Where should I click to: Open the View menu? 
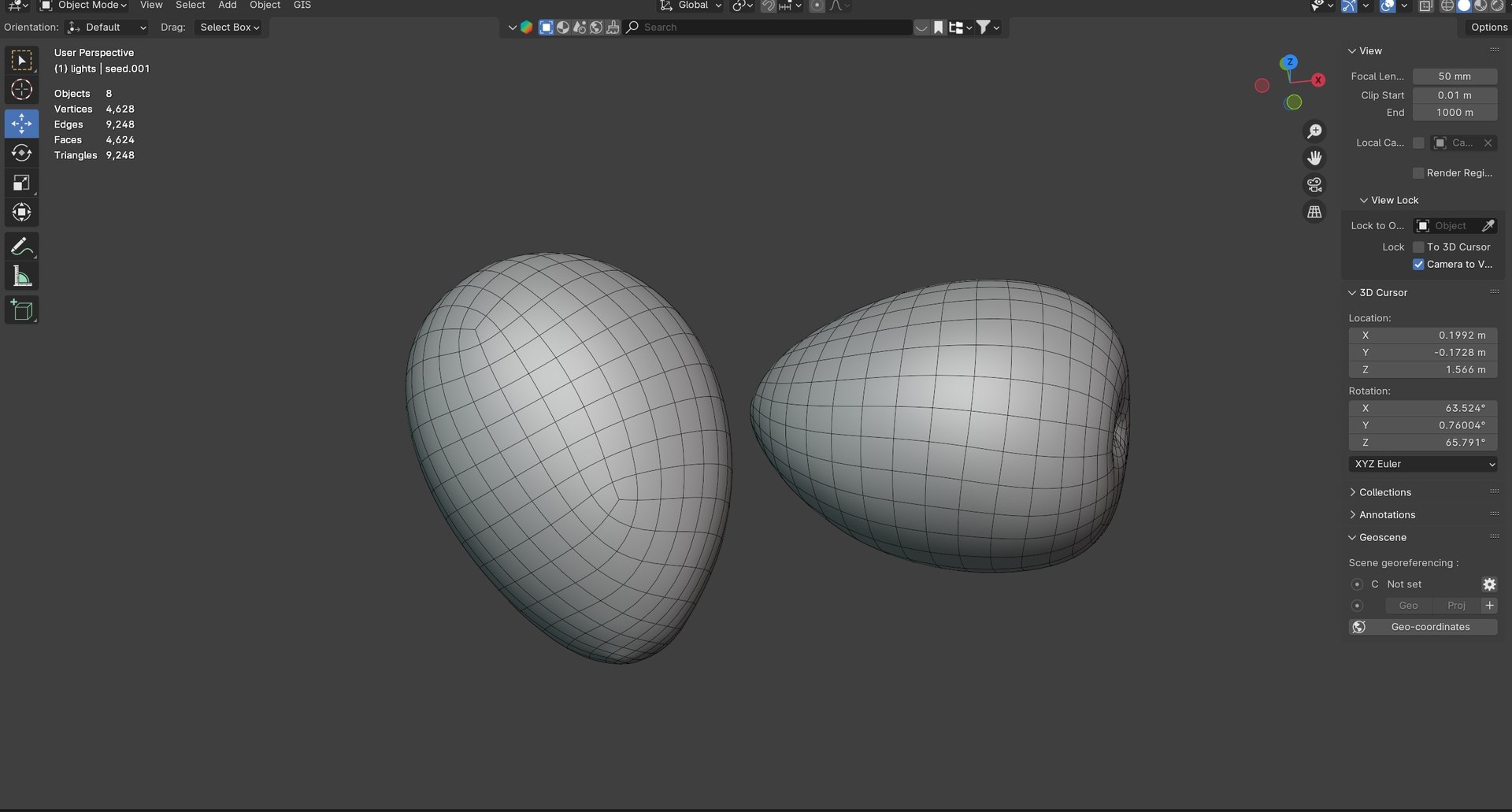(151, 6)
